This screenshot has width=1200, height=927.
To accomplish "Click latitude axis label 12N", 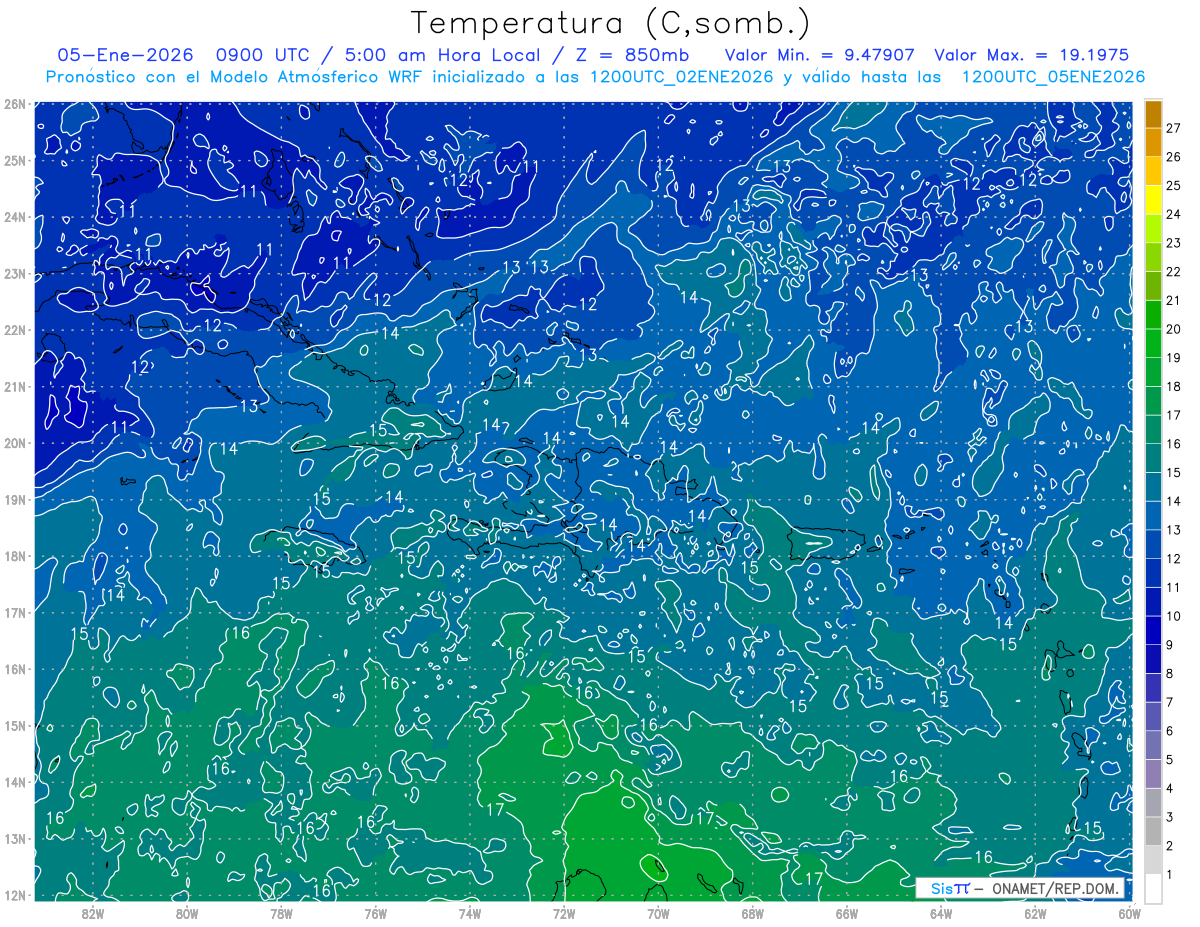I will coord(14,895).
